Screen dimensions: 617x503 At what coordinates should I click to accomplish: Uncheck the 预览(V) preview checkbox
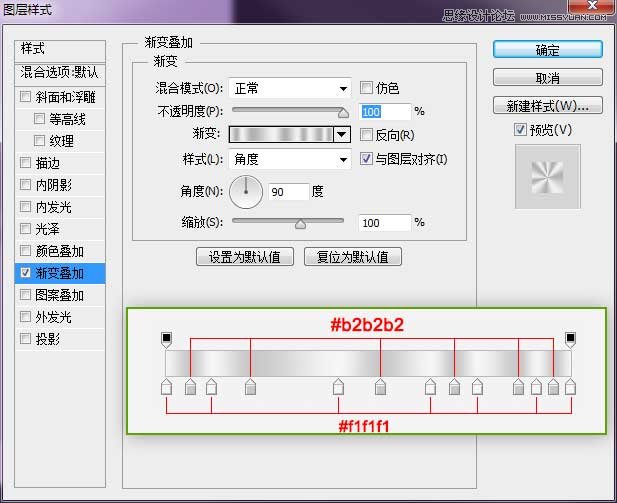tap(520, 129)
